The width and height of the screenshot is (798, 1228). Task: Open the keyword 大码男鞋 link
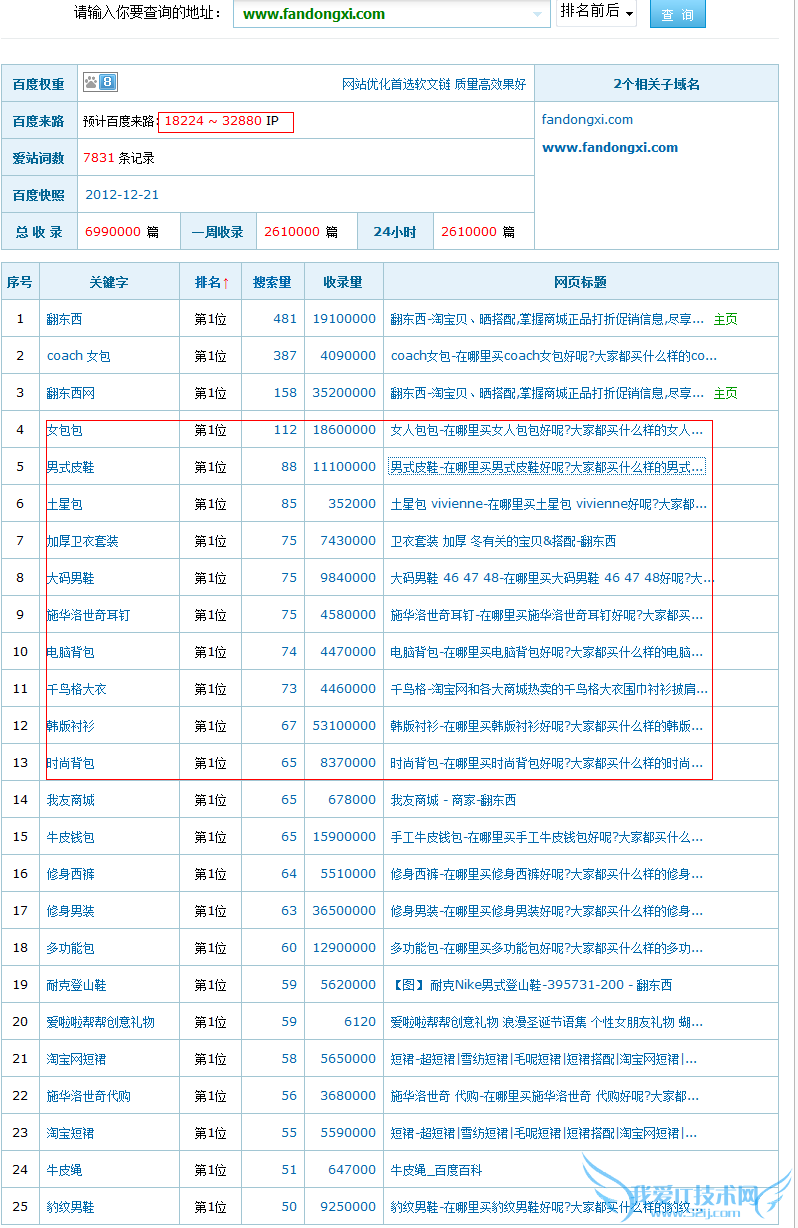71,579
